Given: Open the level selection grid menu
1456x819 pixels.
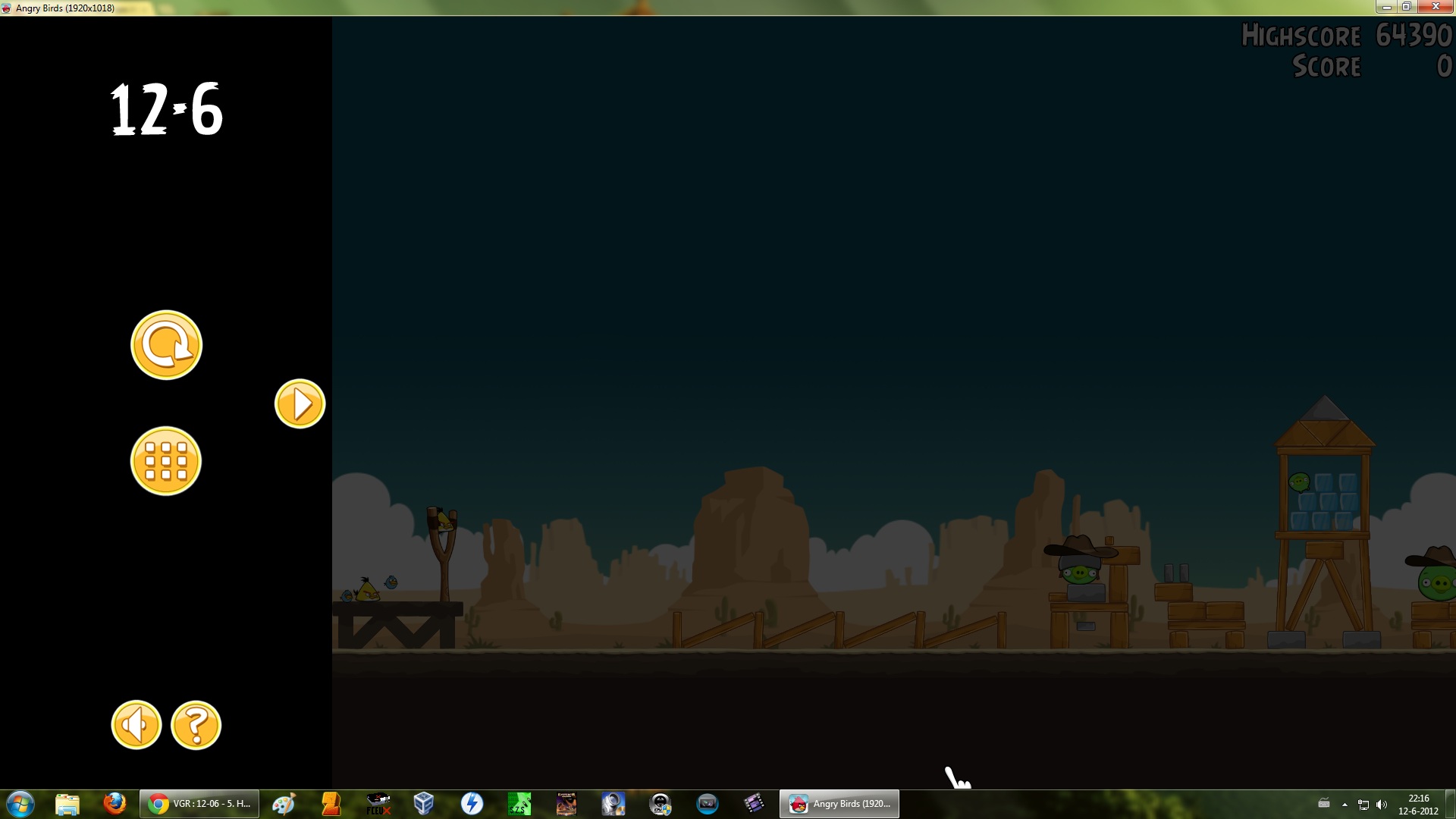Looking at the screenshot, I should pyautogui.click(x=166, y=461).
